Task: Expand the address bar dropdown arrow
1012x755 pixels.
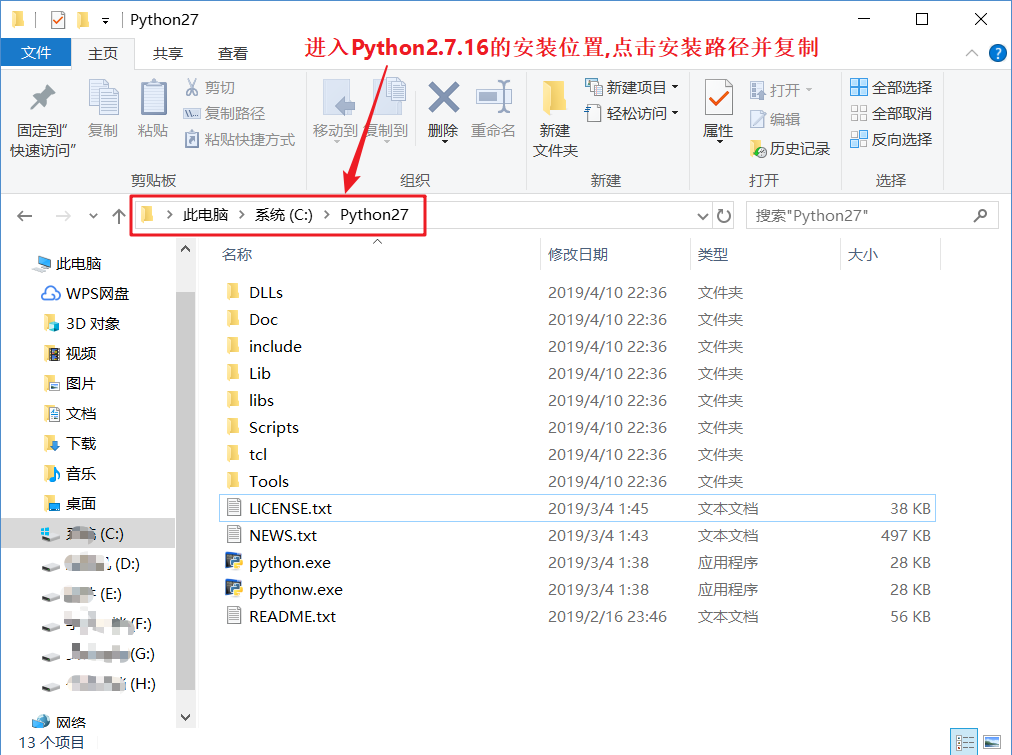Action: click(703, 214)
